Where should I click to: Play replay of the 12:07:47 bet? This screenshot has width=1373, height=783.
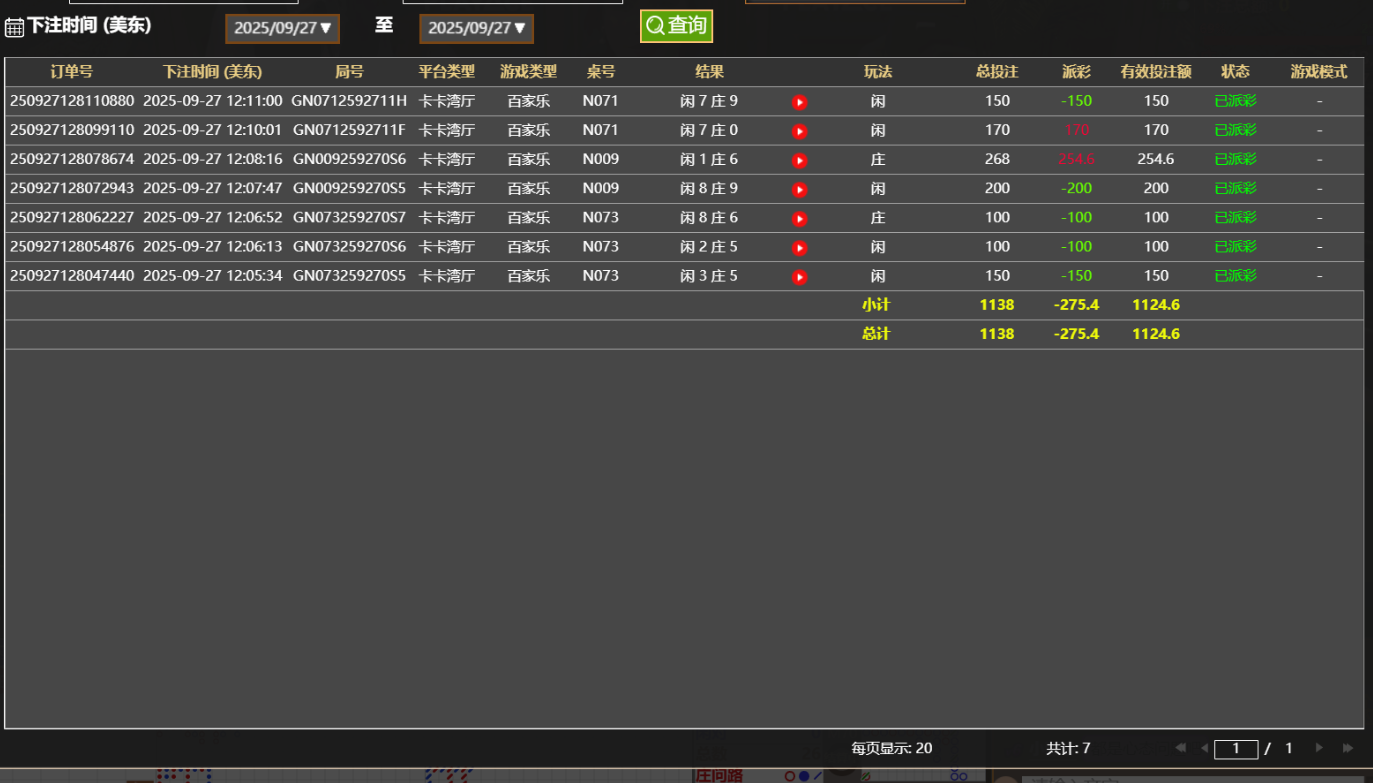coord(799,189)
